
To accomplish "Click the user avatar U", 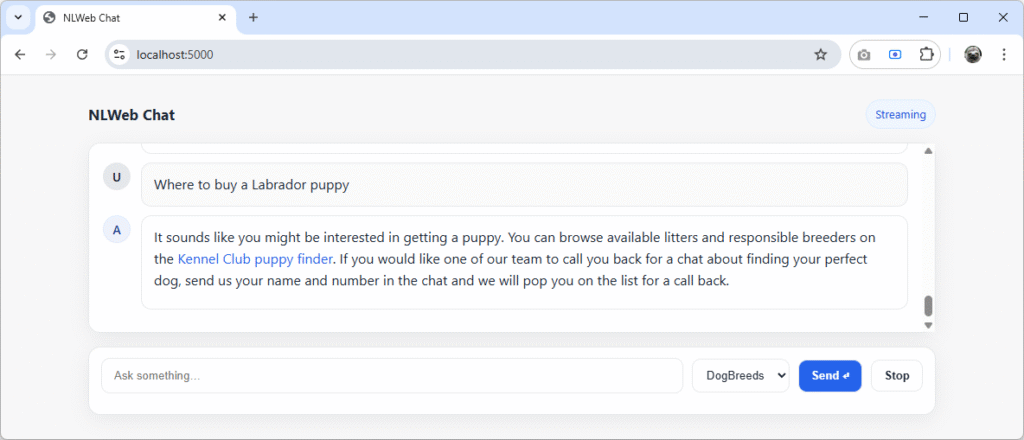I will tap(117, 177).
